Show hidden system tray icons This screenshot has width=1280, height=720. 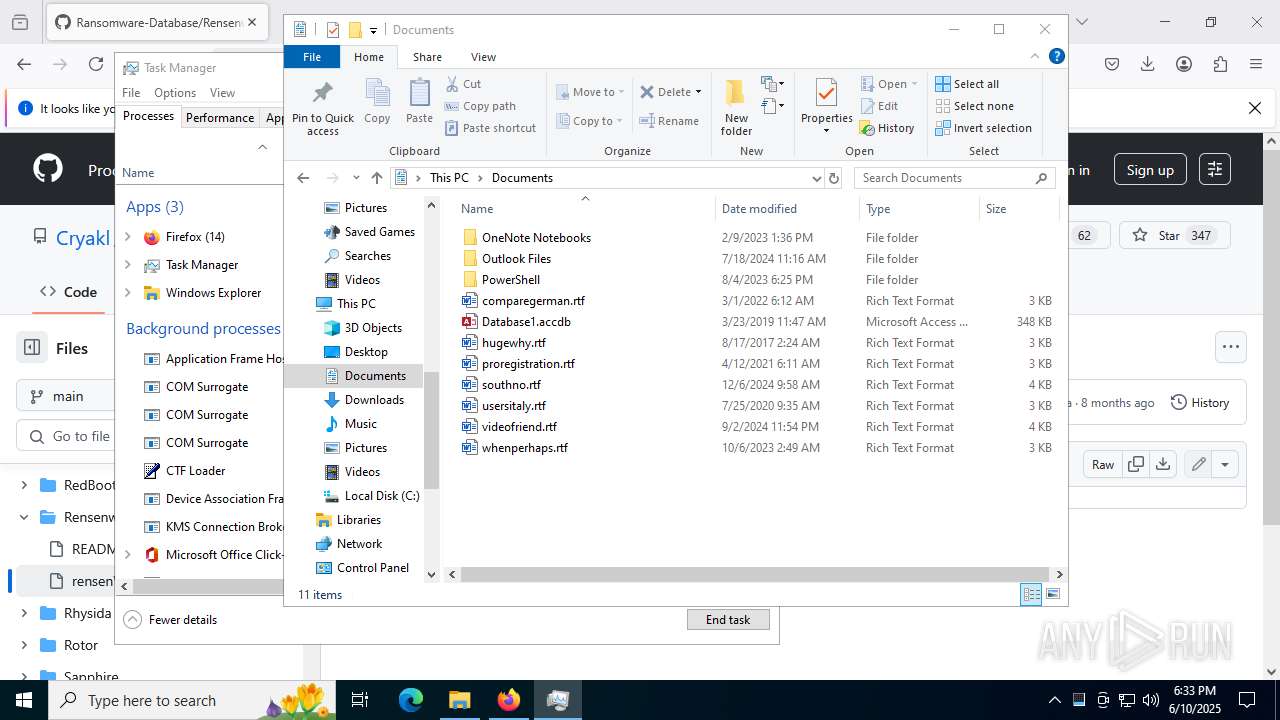[x=1054, y=700]
